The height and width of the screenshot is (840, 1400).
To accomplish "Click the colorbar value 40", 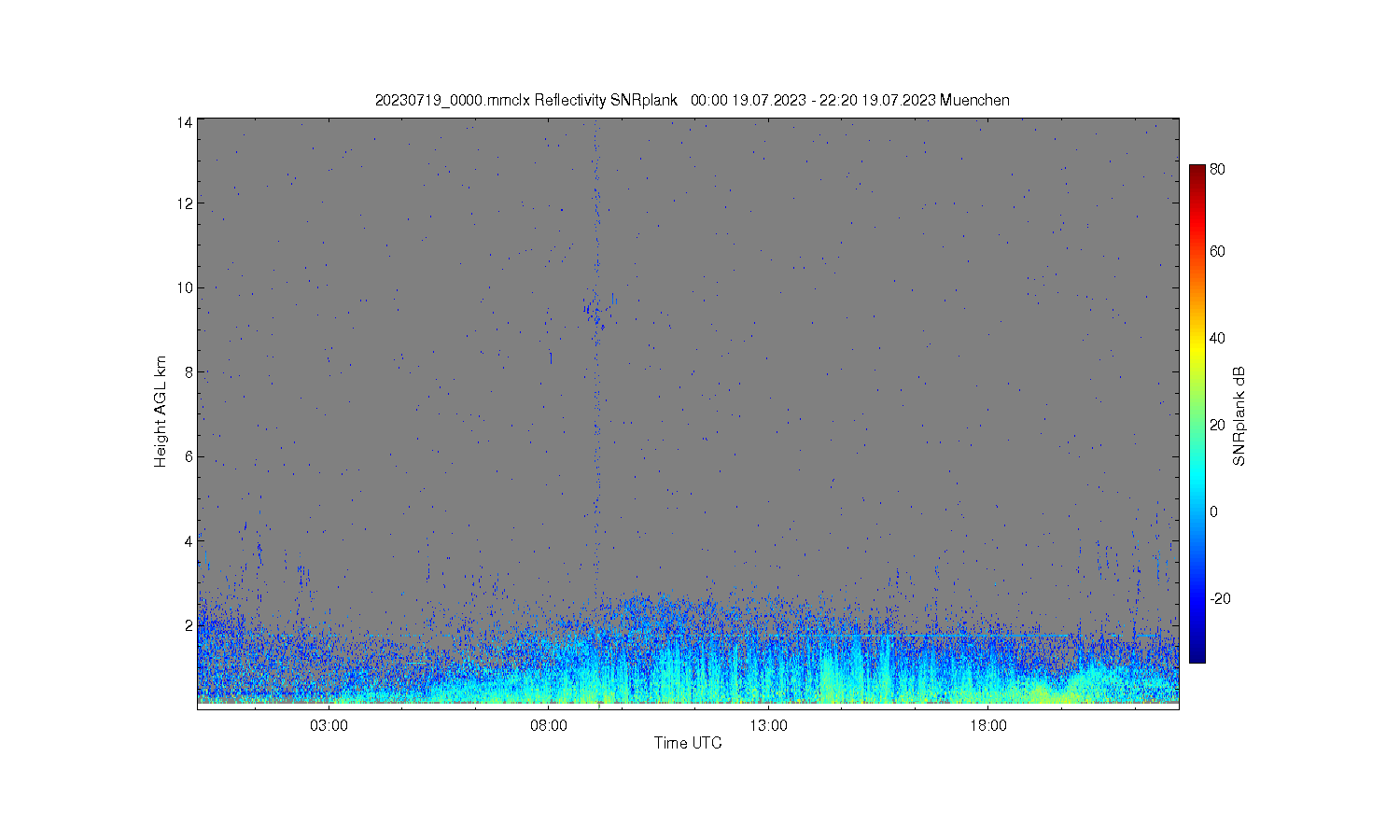I will [x=1217, y=338].
